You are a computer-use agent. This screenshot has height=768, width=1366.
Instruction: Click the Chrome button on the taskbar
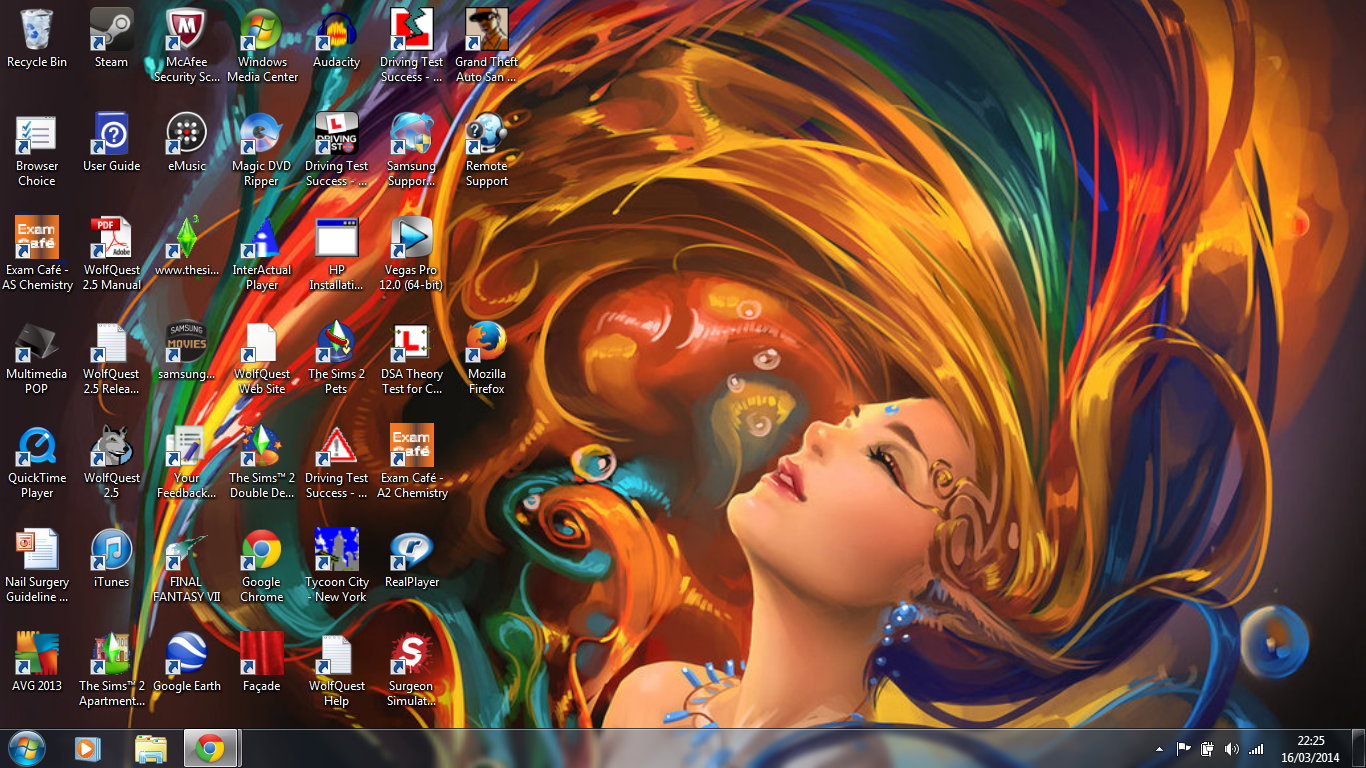(x=210, y=748)
